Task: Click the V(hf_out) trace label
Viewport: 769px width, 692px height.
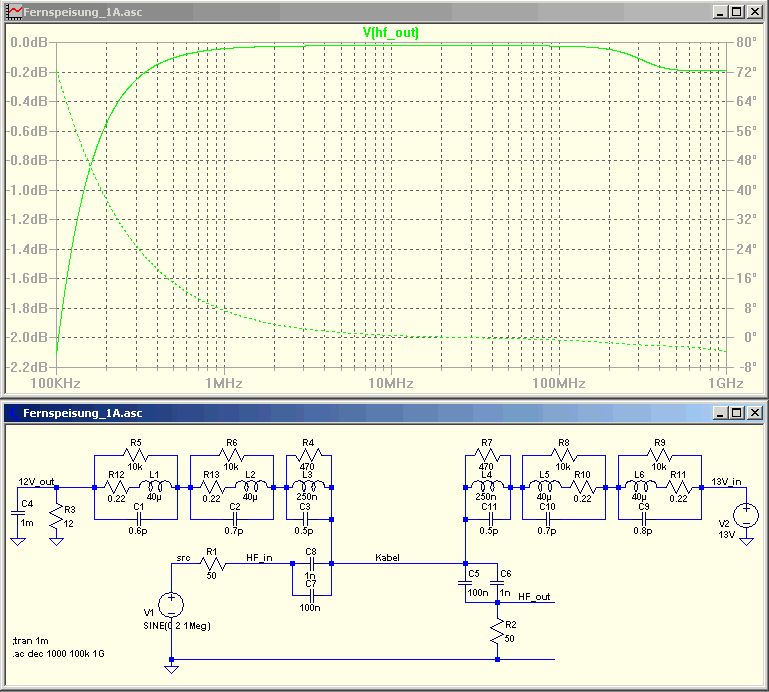Action: 390,33
